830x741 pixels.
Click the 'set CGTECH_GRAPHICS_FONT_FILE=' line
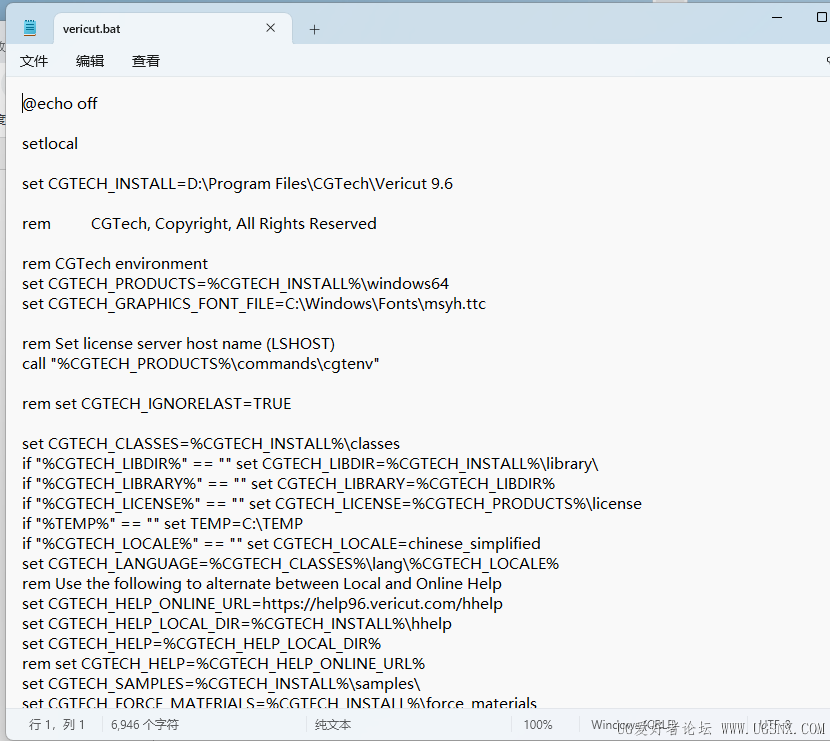pyautogui.click(x=254, y=304)
